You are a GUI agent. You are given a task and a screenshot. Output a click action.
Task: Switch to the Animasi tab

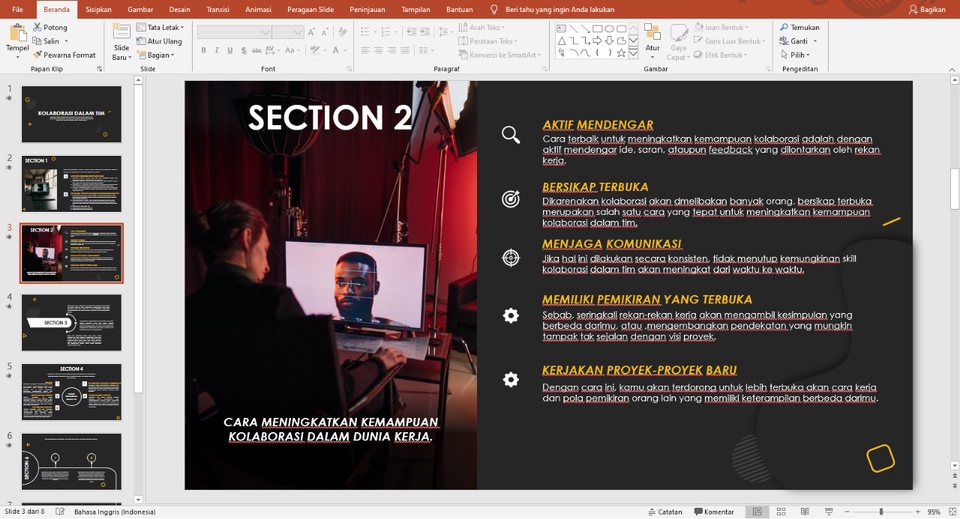click(x=258, y=9)
